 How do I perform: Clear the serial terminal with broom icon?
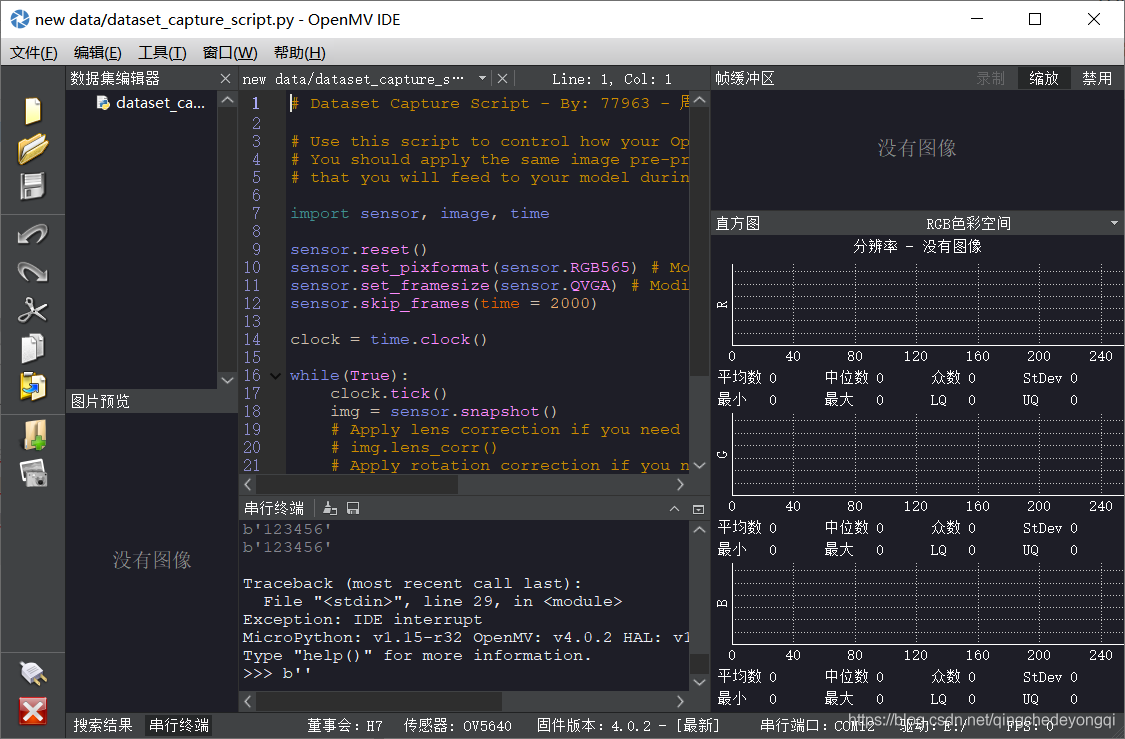pyautogui.click(x=330, y=508)
